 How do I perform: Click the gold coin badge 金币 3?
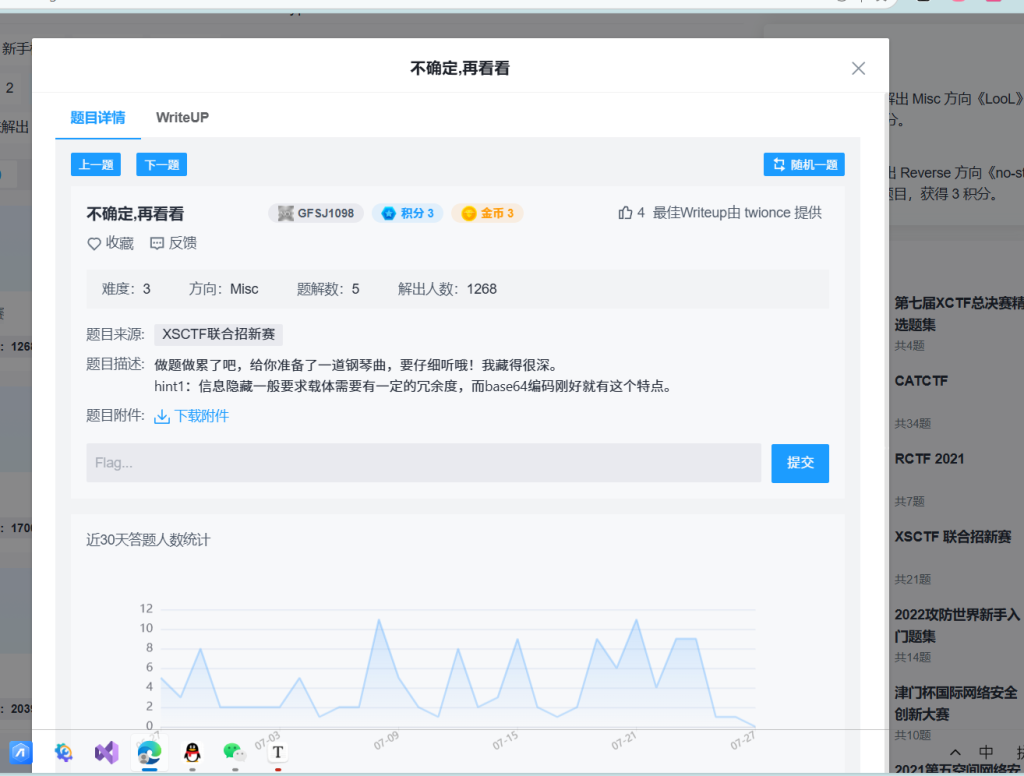point(487,213)
